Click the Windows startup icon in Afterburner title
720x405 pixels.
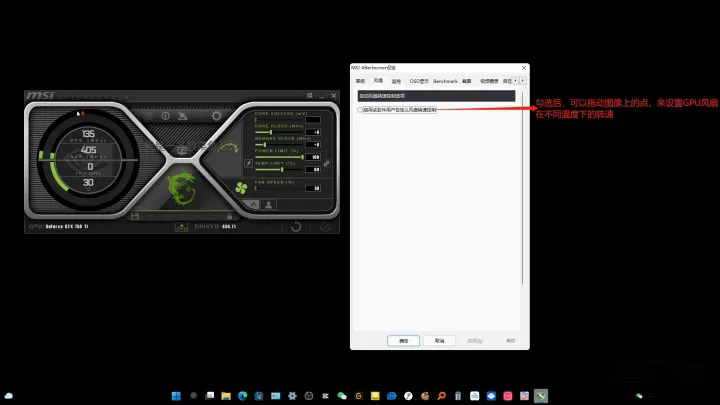coord(309,96)
